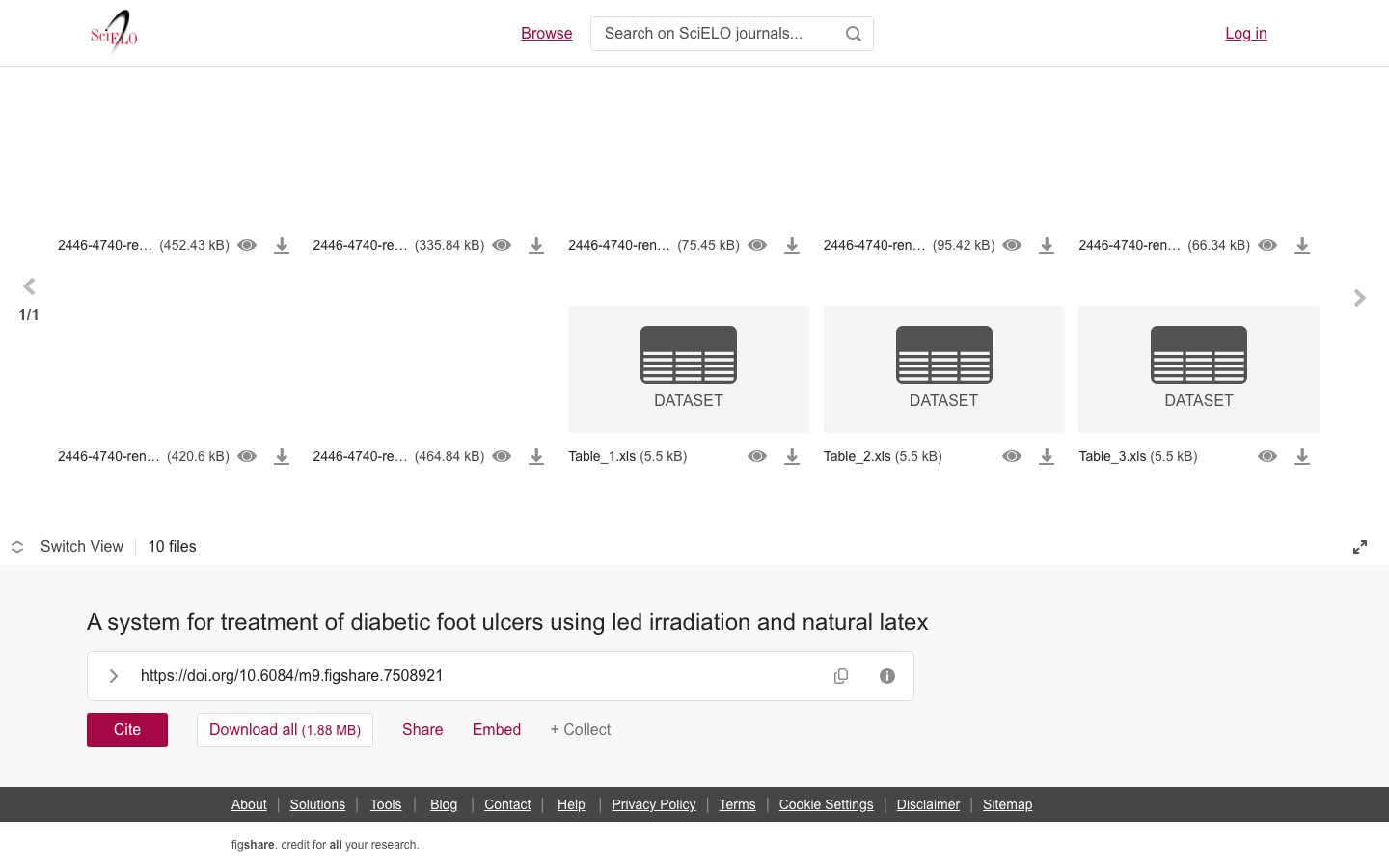This screenshot has height=868, width=1389.
Task: Click the Cite button
Action: click(x=127, y=730)
